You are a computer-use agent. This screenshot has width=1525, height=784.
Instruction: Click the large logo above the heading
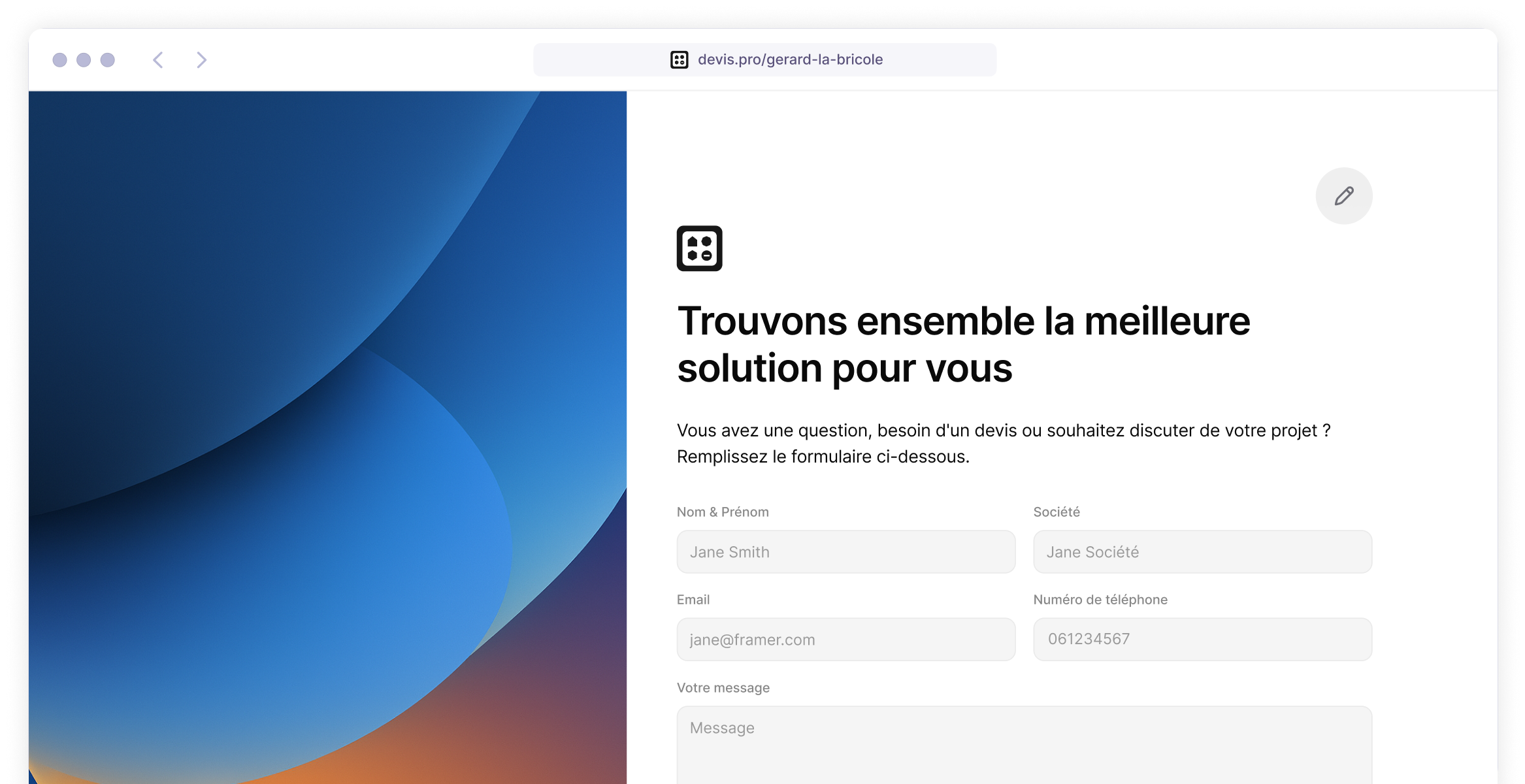pyautogui.click(x=699, y=248)
